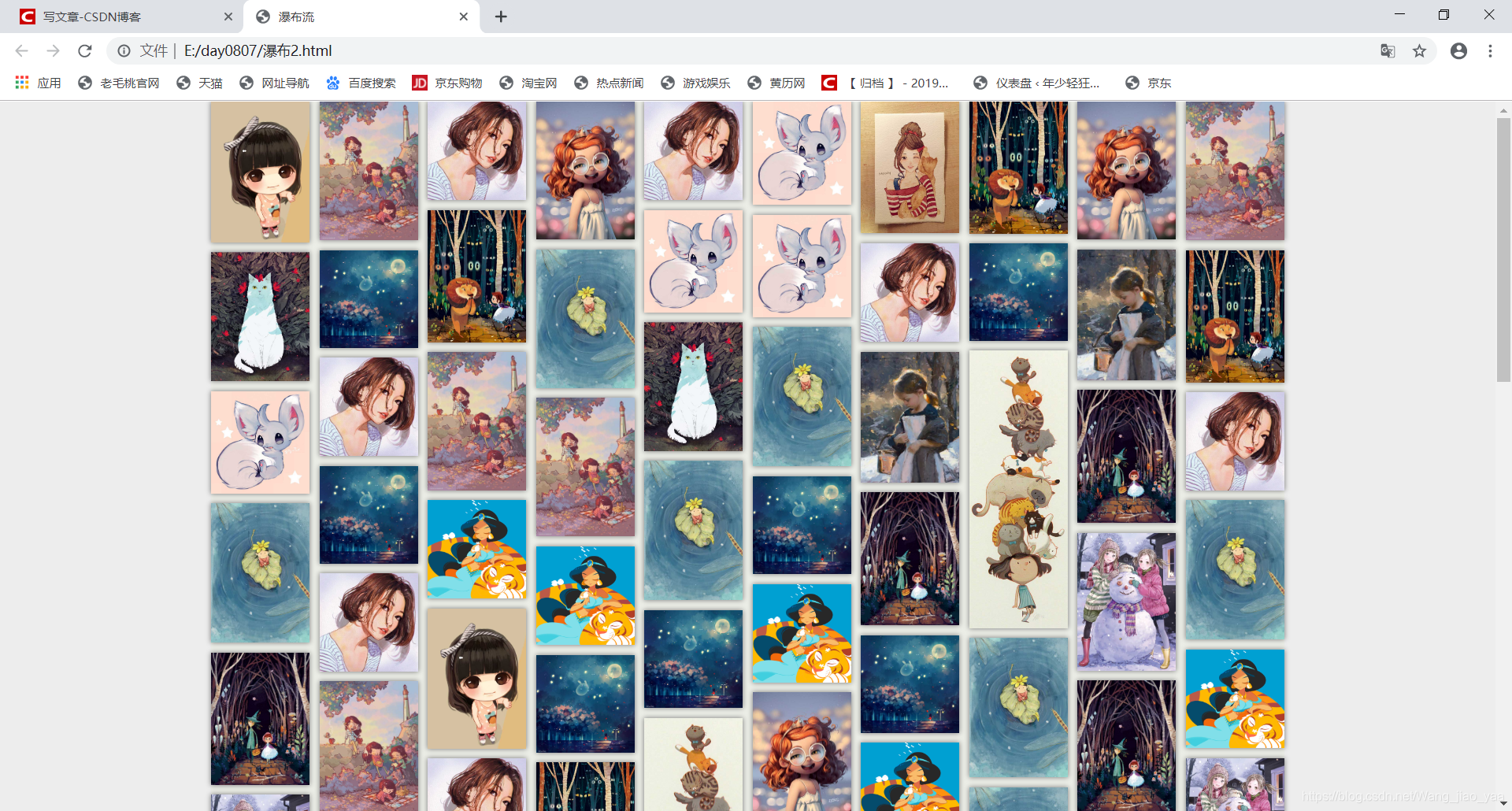
Task: Restore down the Chrome window
Action: (x=1443, y=14)
